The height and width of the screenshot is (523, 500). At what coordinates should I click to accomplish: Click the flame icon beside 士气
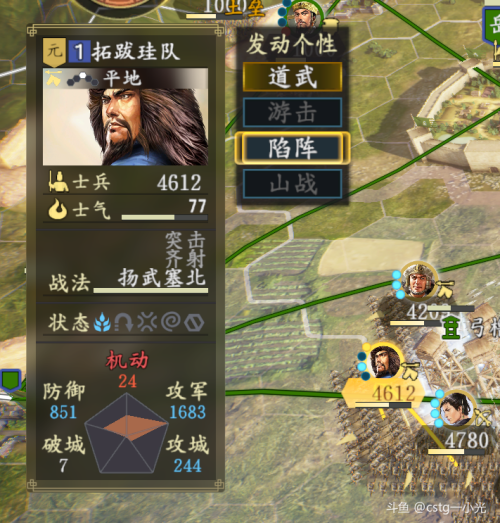[x=57, y=210]
